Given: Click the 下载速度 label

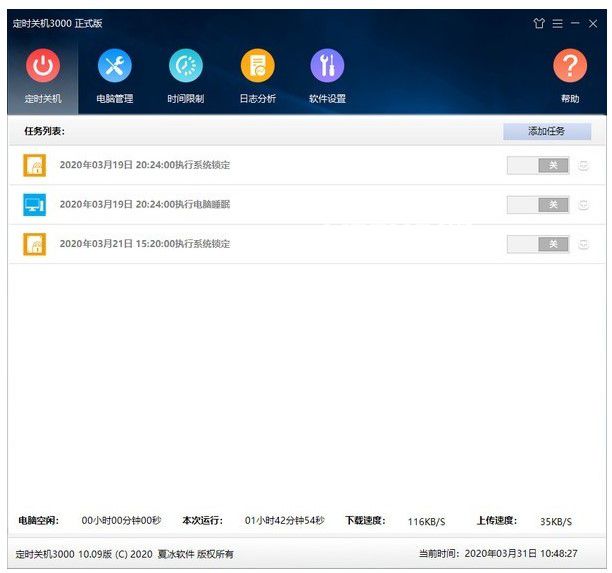Looking at the screenshot, I should (x=365, y=520).
